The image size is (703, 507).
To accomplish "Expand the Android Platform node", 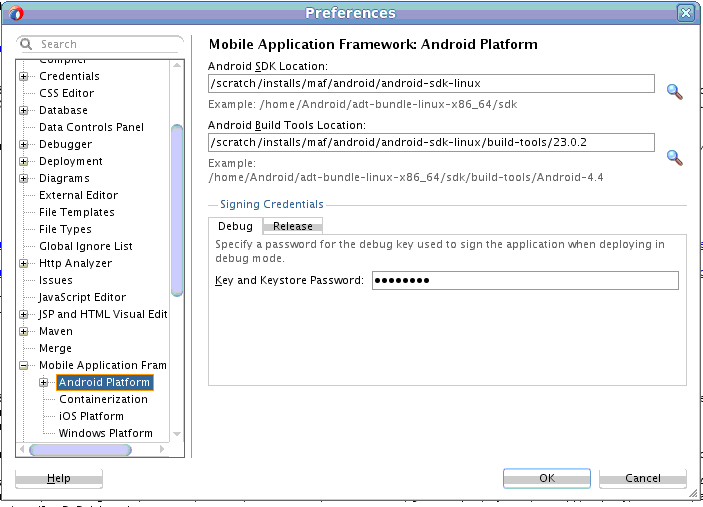I will (x=43, y=383).
